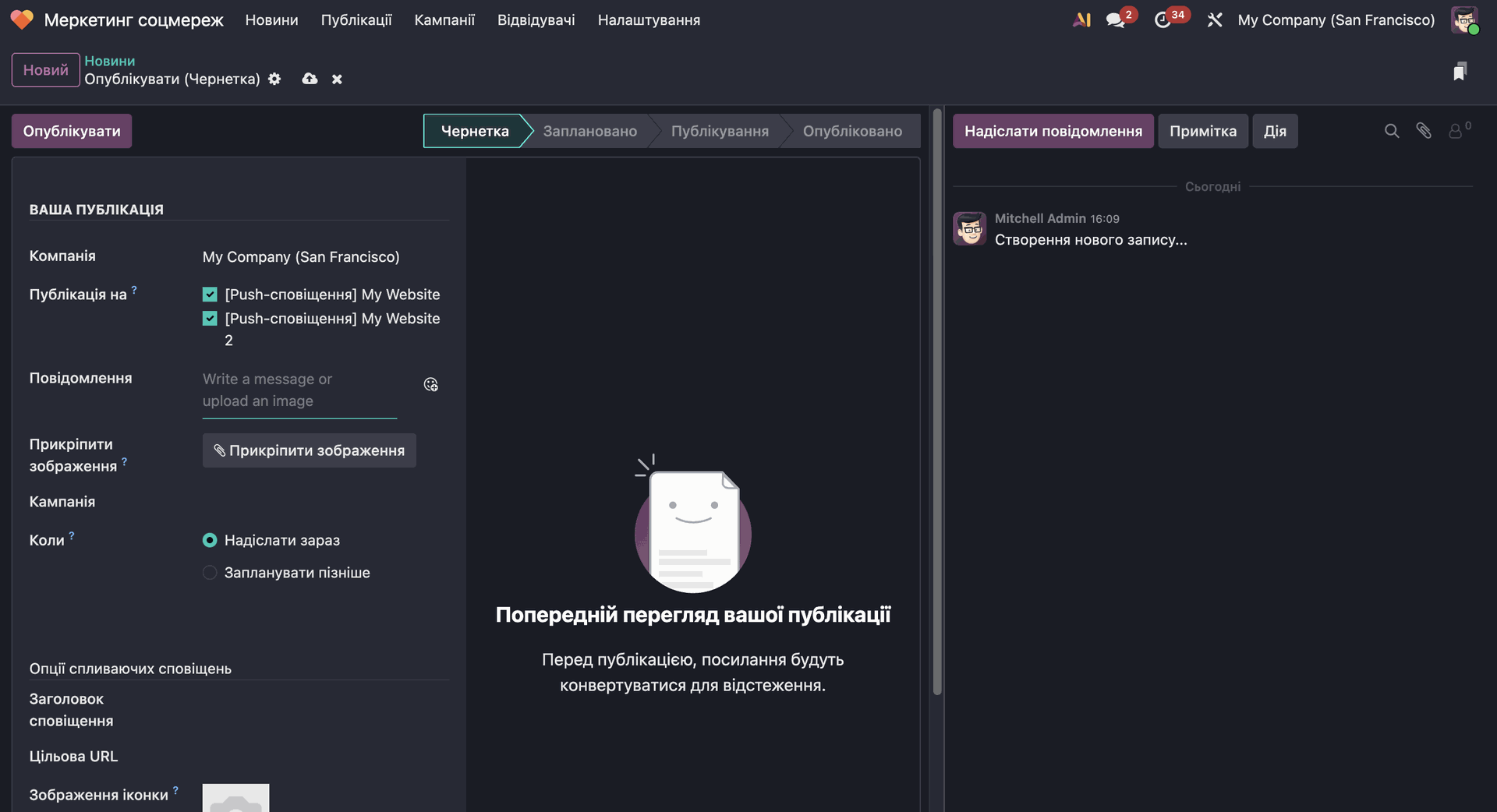Screen dimensions: 1497x812
Task: Uncheck first [Push-сповіщення] My Website checkbox
Action: (210, 295)
